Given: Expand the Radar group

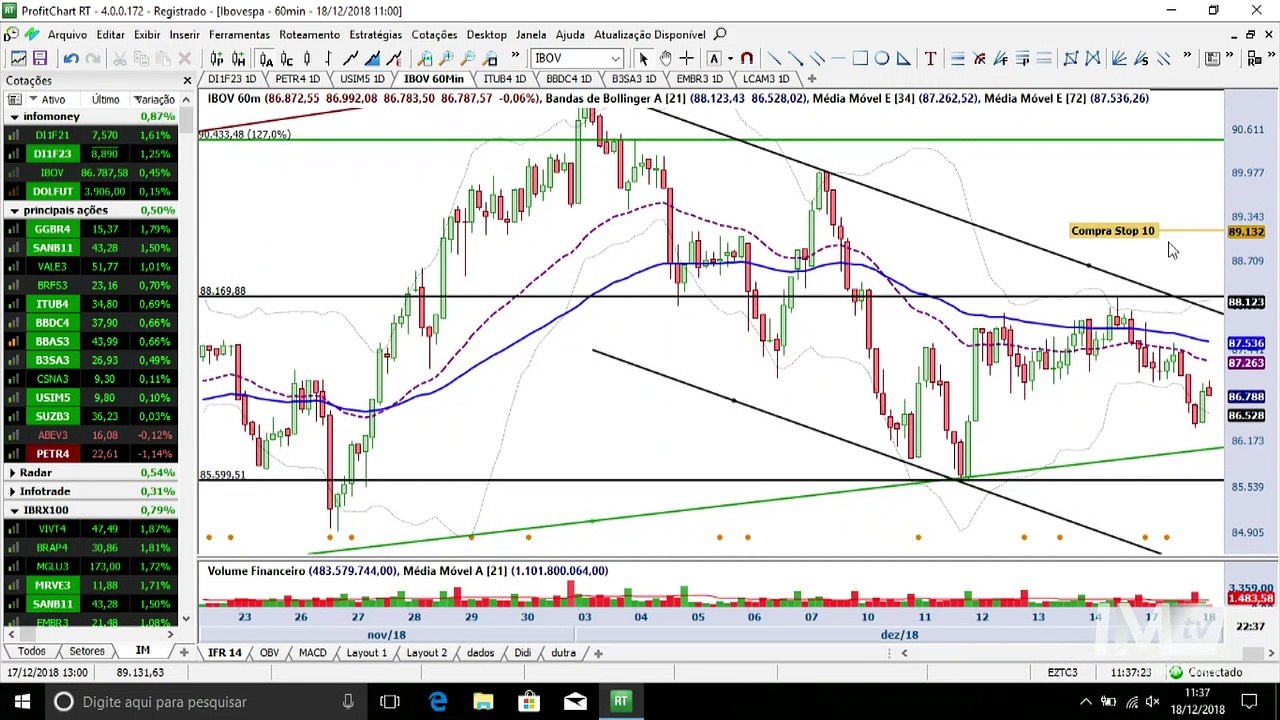Looking at the screenshot, I should click(12, 473).
